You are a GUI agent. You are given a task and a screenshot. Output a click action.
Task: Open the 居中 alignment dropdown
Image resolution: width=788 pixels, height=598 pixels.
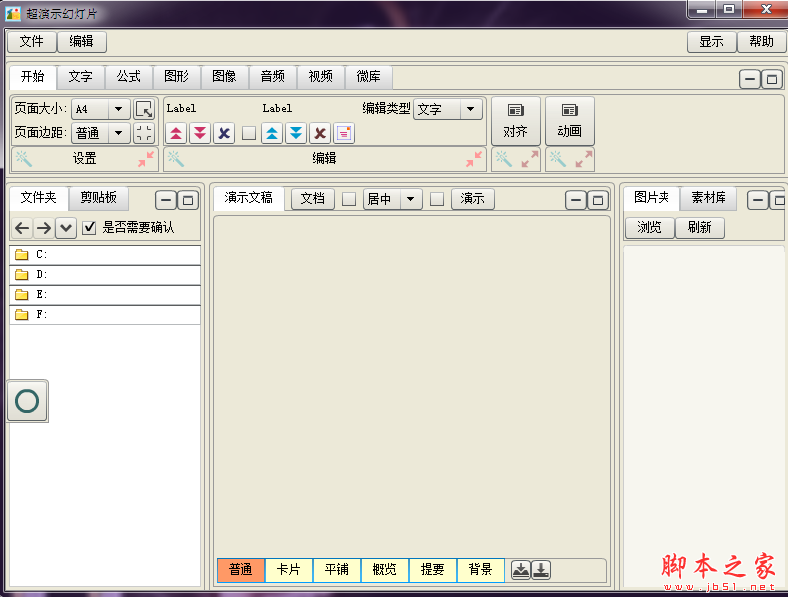392,199
